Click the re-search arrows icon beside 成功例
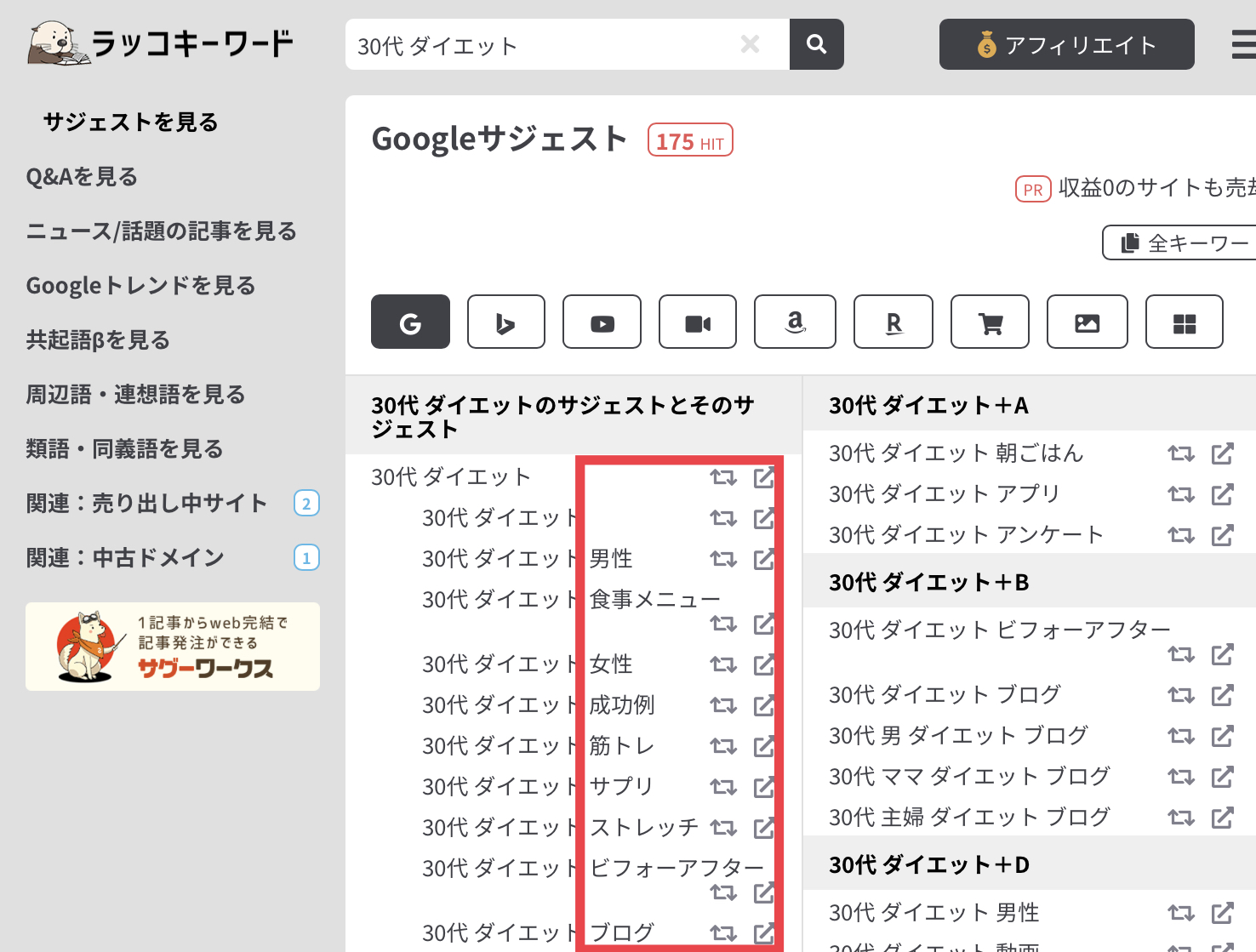Viewport: 1256px width, 952px height. (x=723, y=705)
